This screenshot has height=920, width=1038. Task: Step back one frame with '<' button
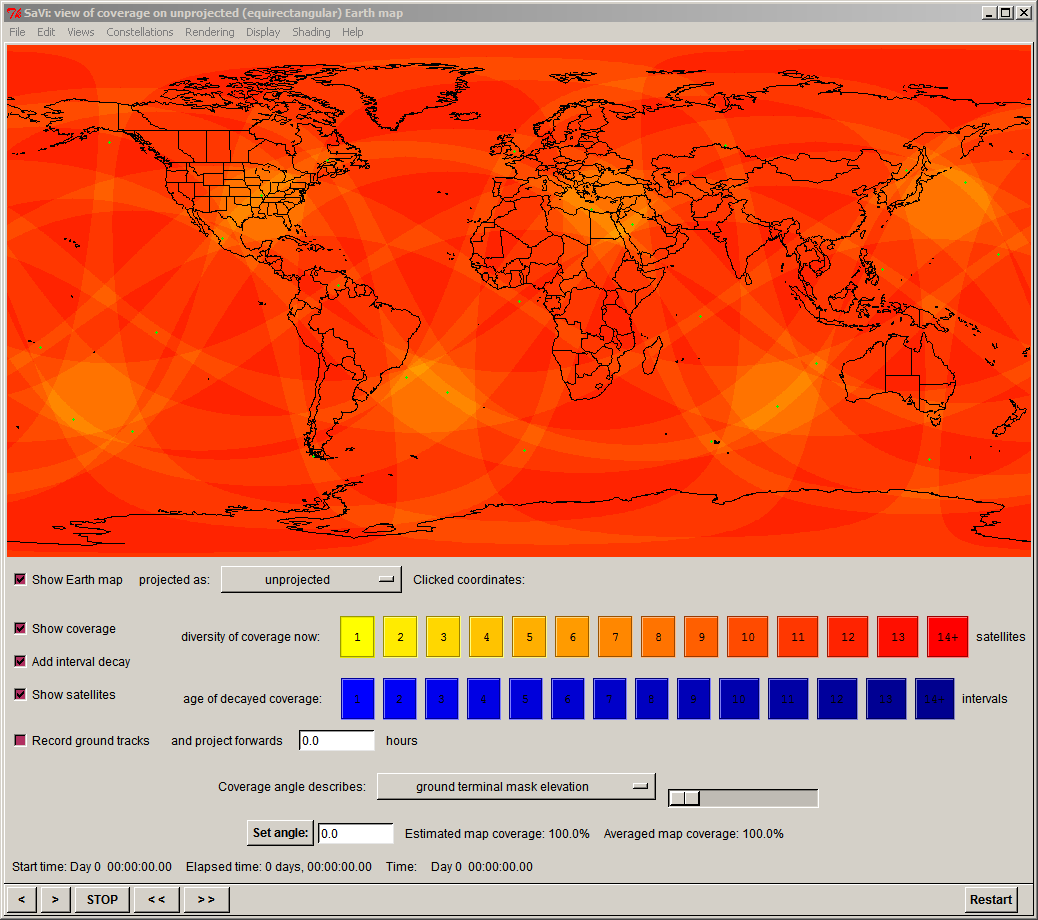(x=21, y=899)
